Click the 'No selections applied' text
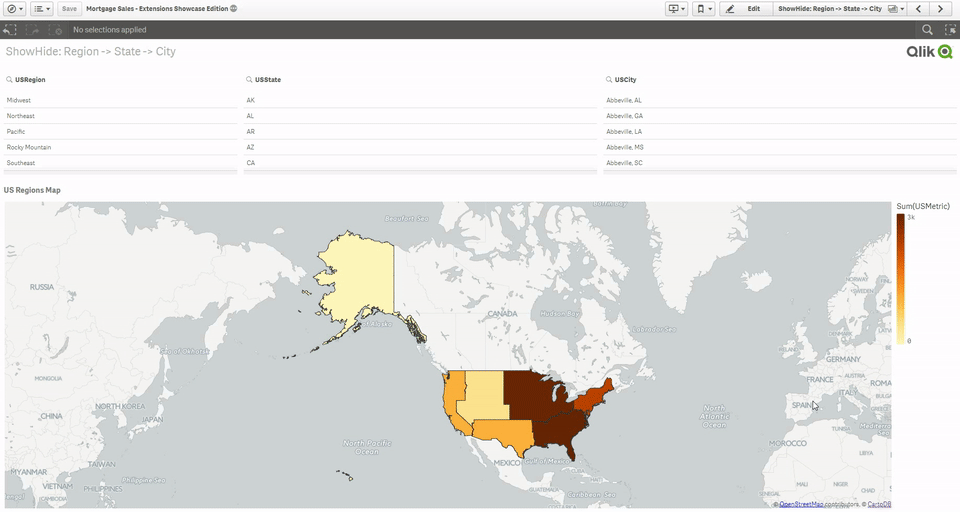The width and height of the screenshot is (960, 512). tap(110, 29)
